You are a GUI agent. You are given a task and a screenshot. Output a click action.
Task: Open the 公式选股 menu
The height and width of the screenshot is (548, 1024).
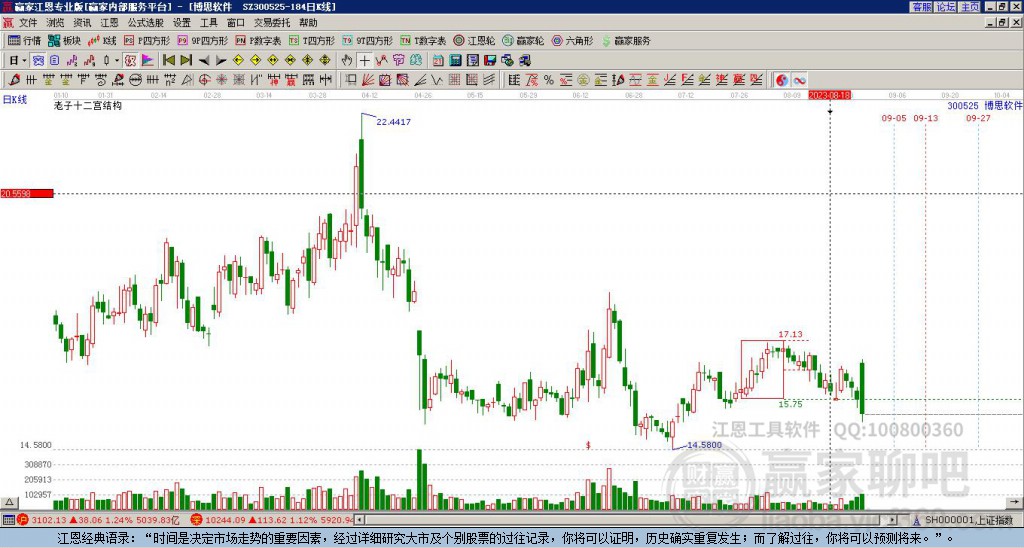pos(146,23)
